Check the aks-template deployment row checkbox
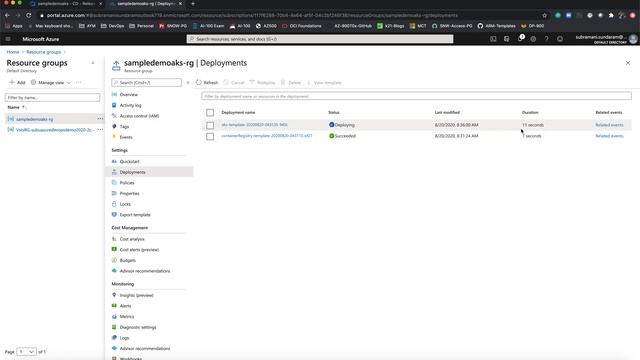This screenshot has width=640, height=360. tap(210, 125)
